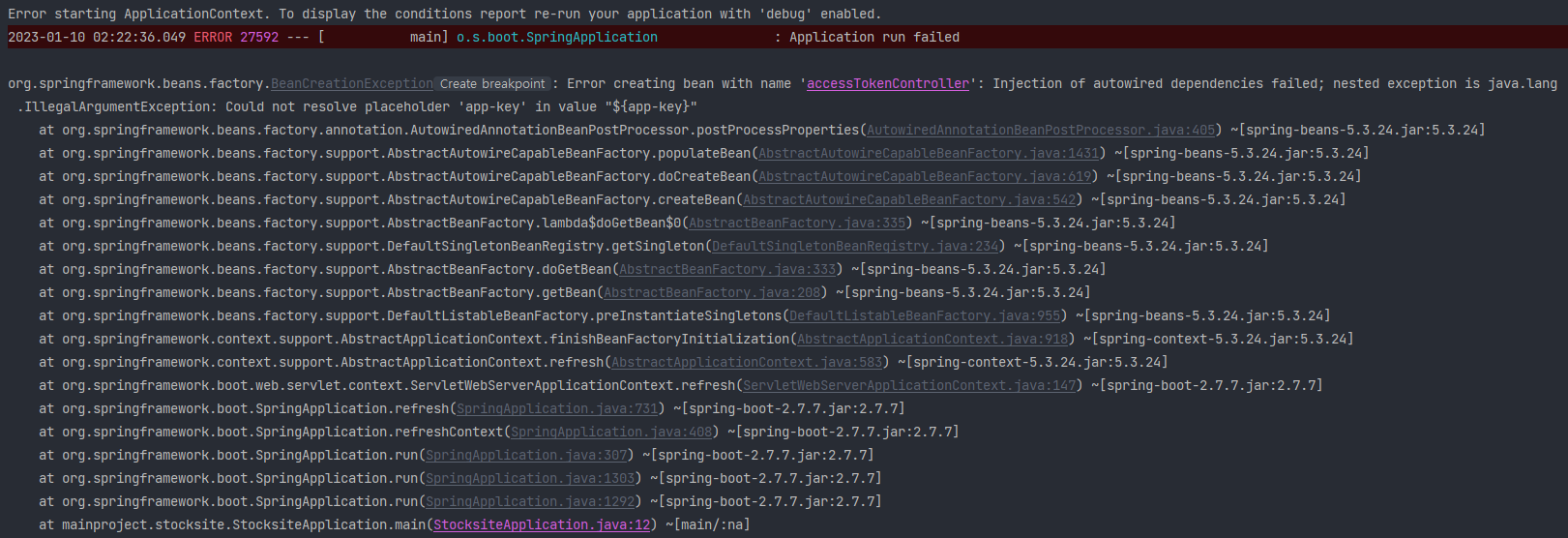Click the '2023-01-10 02:22:36.049' timestamp

click(97, 38)
